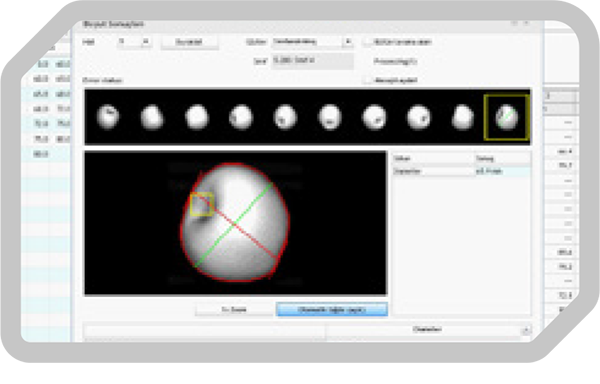Viewport: 600px width, 384px height.
Task: Toggle the checkbox right of the combo box
Action: click(368, 42)
